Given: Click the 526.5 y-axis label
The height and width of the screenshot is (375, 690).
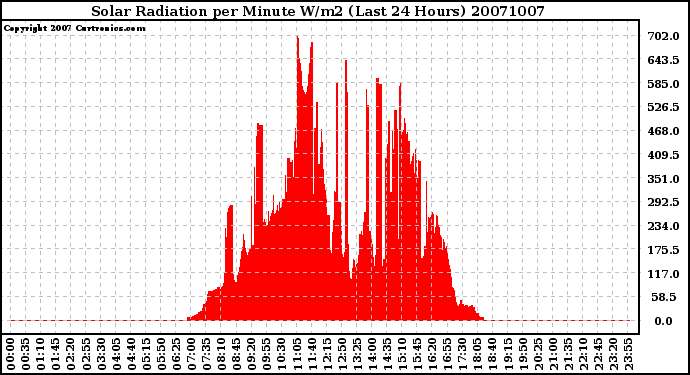Looking at the screenshot, I should (663, 107).
